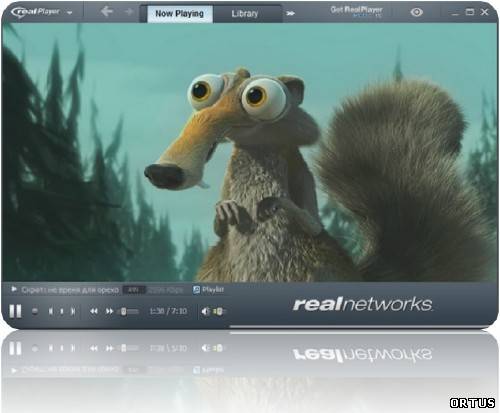Image resolution: width=500 pixels, height=413 pixels.
Task: Toggle the eye view mode icon
Action: click(417, 12)
